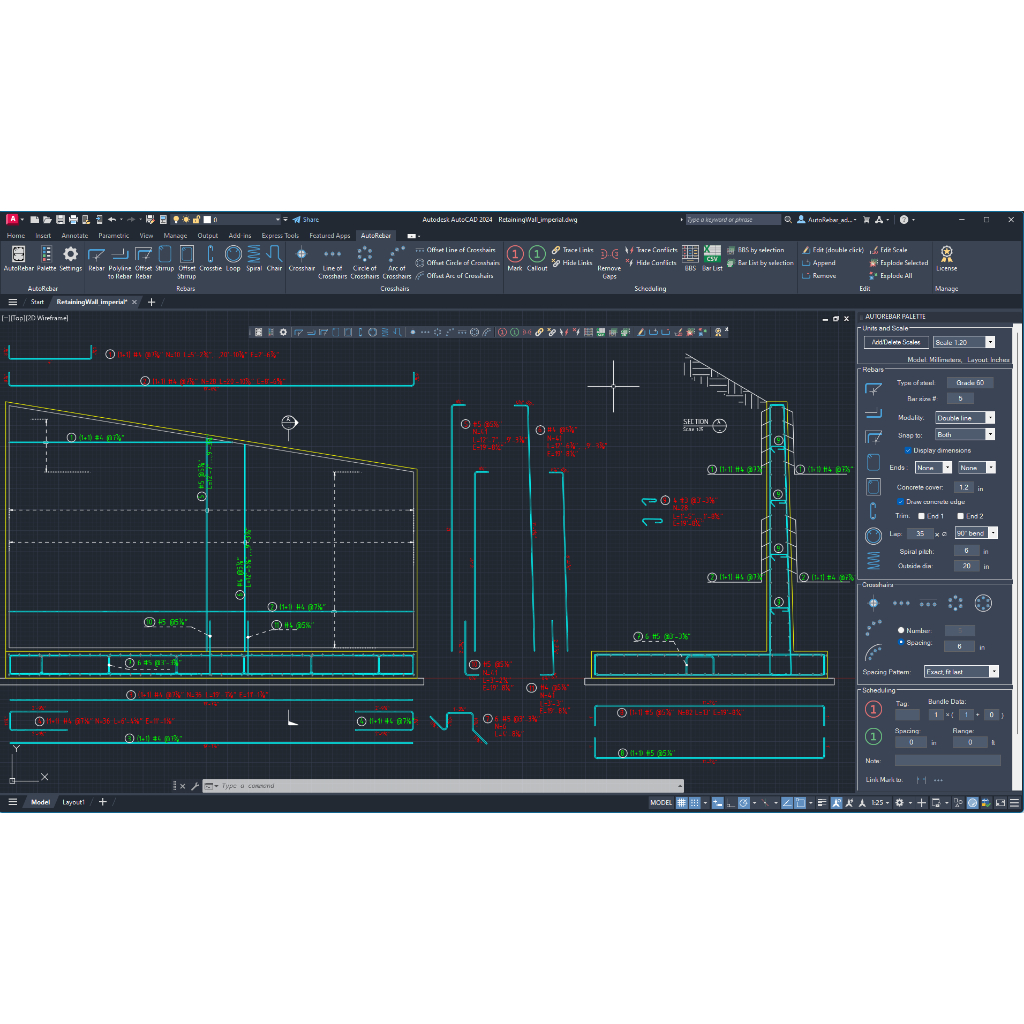Click the Bar size # field
The height and width of the screenshot is (1024, 1024).
coord(960,398)
